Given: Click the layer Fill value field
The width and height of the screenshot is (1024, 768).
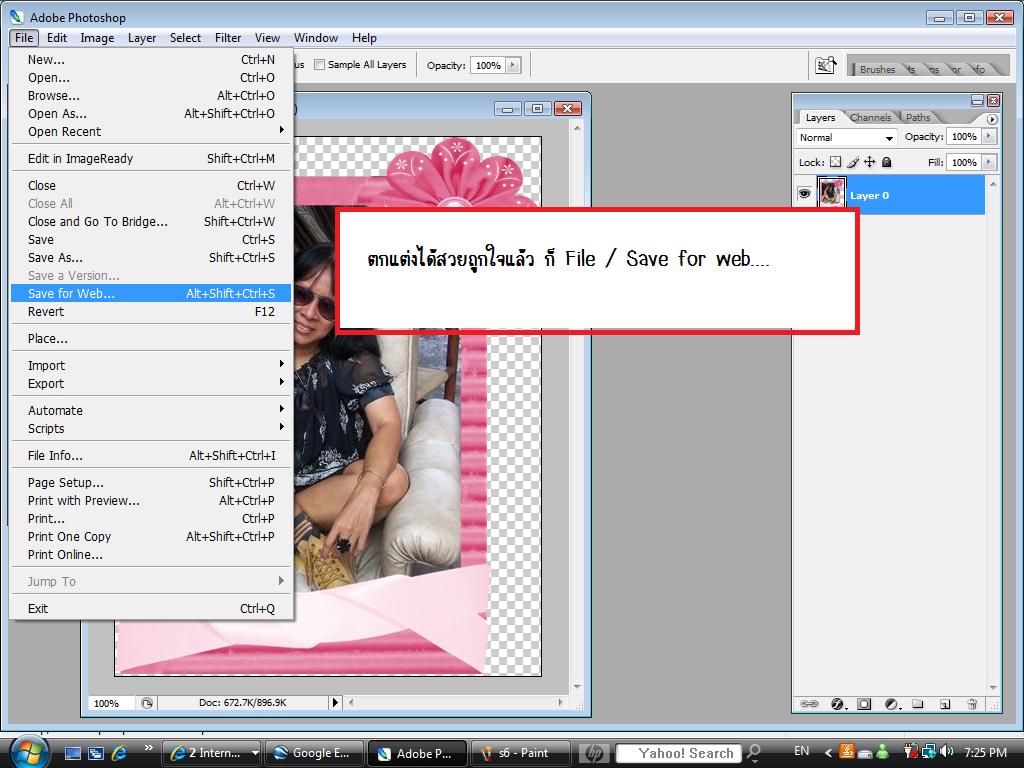Looking at the screenshot, I should (x=965, y=162).
